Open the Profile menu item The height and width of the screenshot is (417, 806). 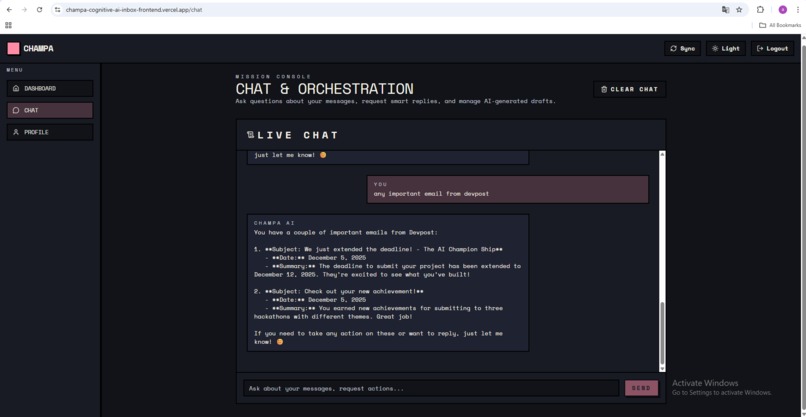[50, 132]
